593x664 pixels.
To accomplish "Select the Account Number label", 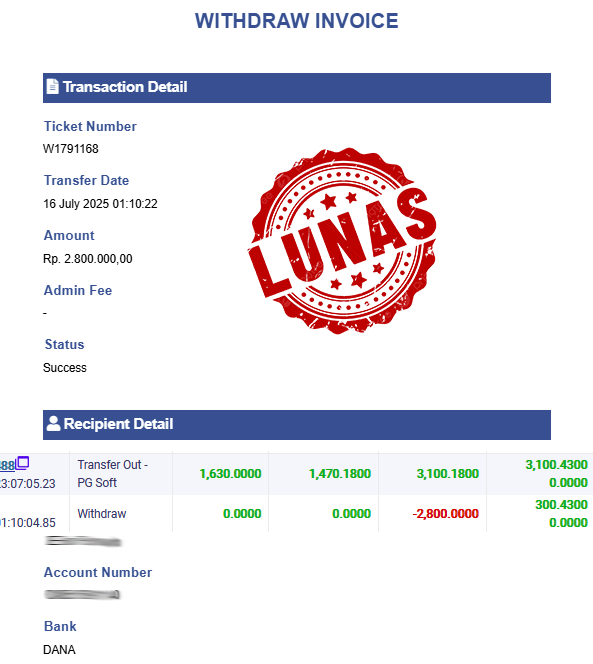I will (98, 573).
